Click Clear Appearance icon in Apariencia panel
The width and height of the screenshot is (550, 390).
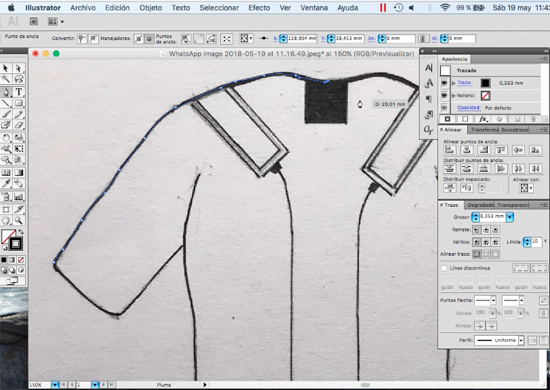point(499,119)
